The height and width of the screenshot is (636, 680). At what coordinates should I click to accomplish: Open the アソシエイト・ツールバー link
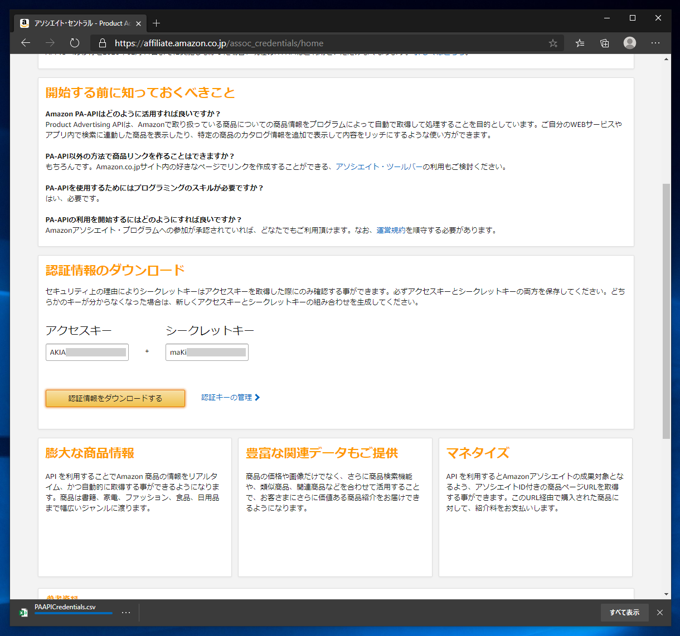coord(379,167)
